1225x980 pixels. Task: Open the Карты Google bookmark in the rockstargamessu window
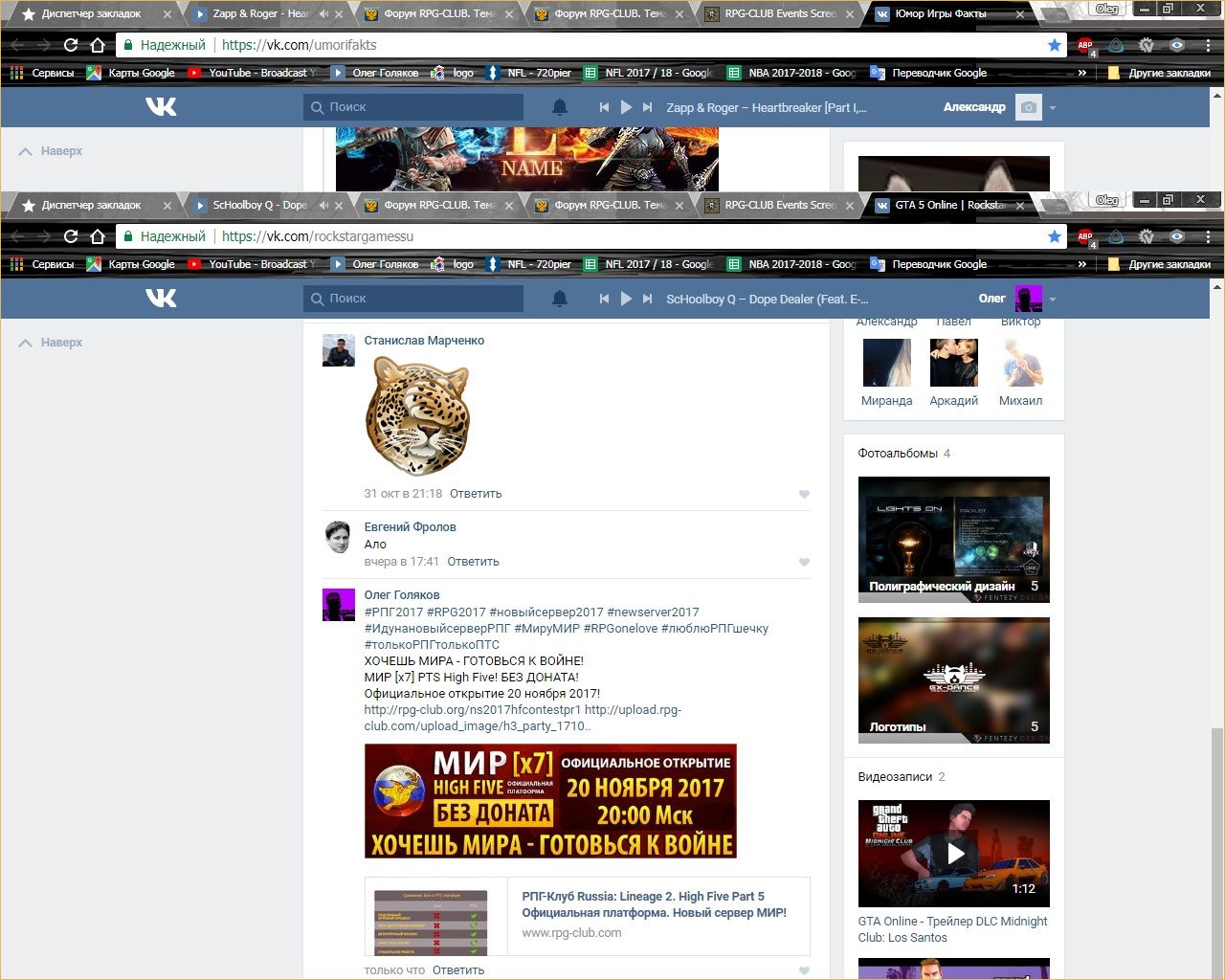131,264
